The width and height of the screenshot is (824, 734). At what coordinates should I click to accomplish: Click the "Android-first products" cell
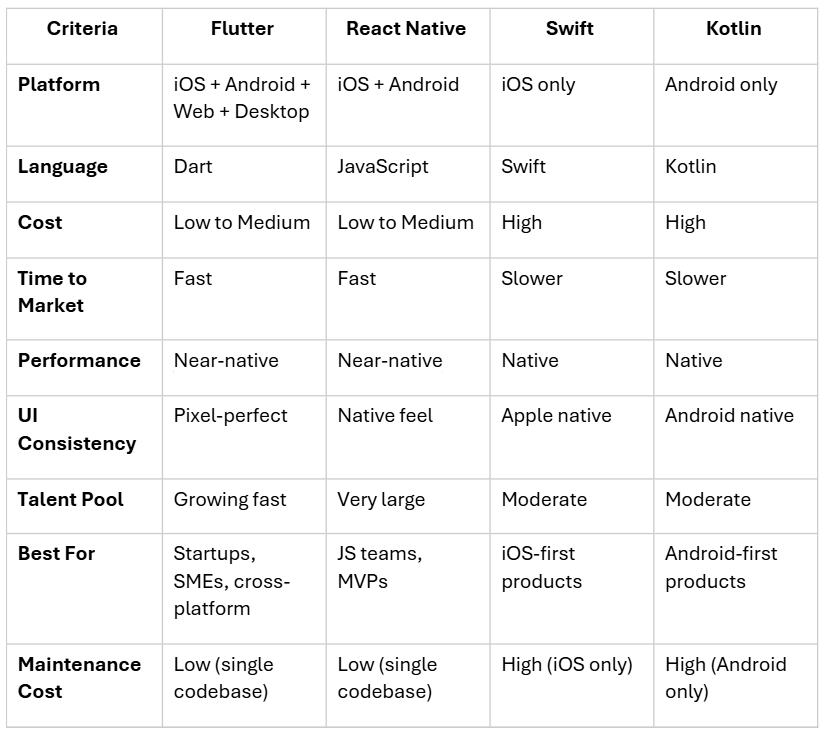[721, 567]
